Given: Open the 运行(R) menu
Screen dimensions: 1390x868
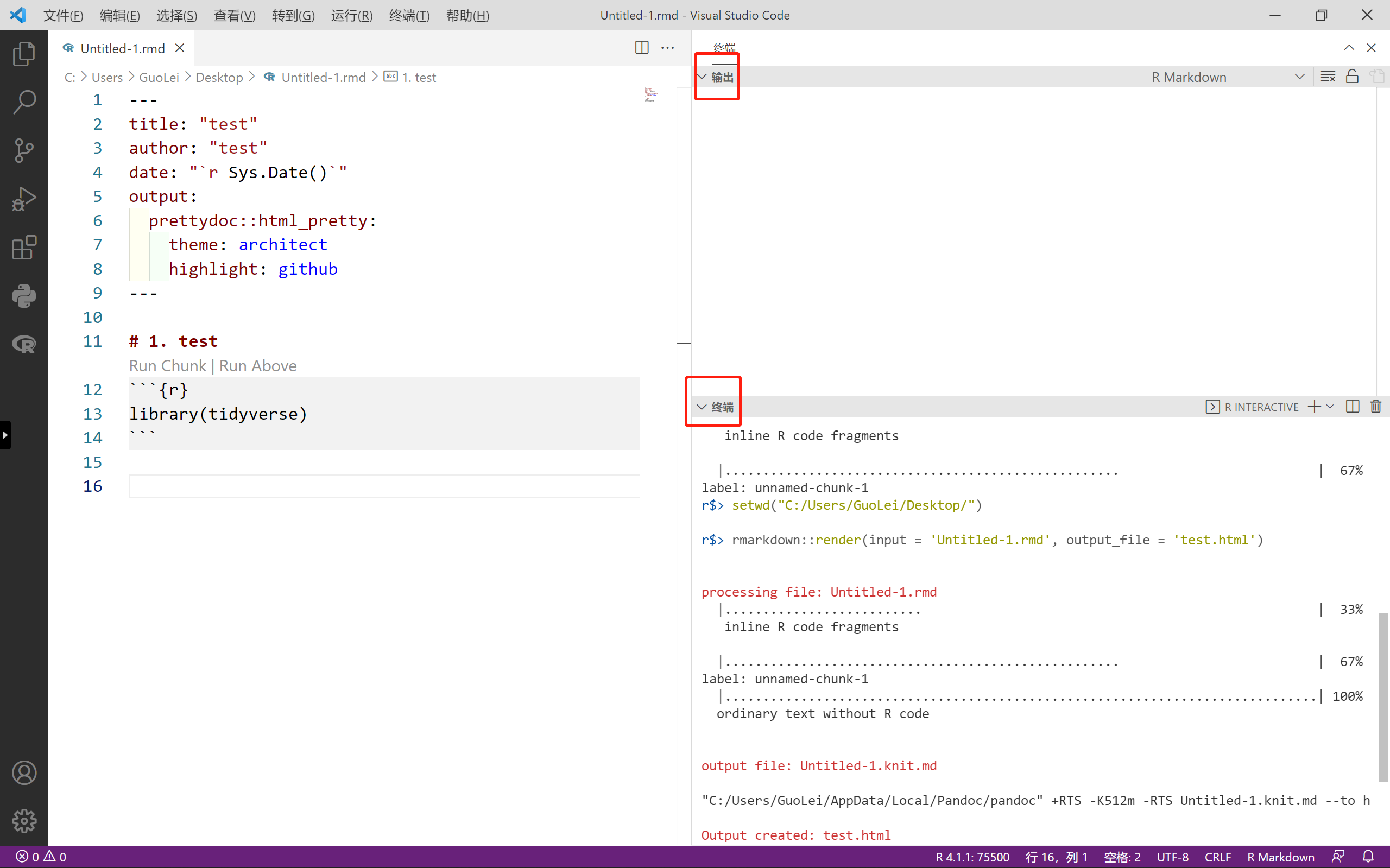Looking at the screenshot, I should pyautogui.click(x=351, y=16).
